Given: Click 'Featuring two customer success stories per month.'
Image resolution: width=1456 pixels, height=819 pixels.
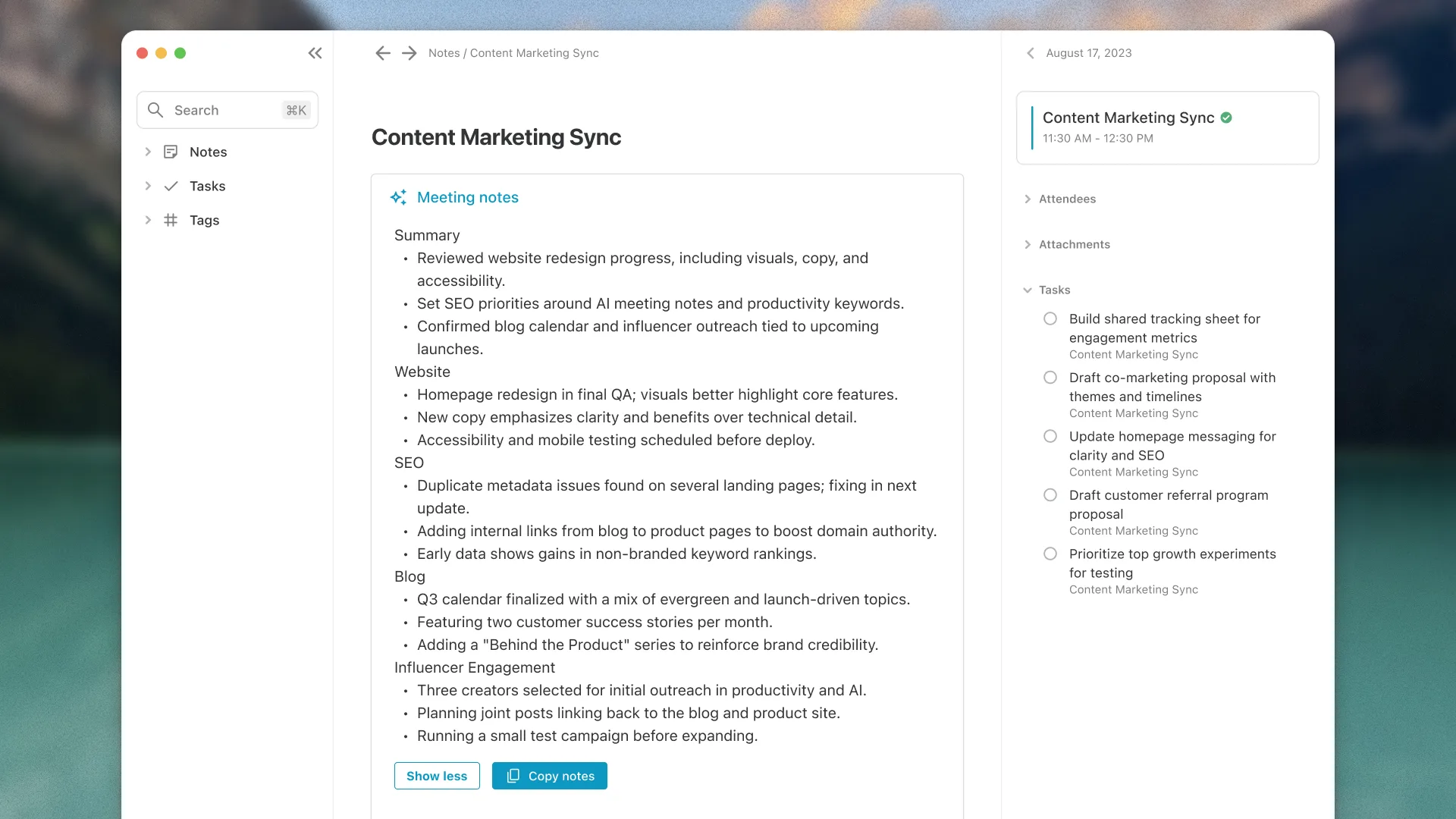Looking at the screenshot, I should pyautogui.click(x=595, y=622).
